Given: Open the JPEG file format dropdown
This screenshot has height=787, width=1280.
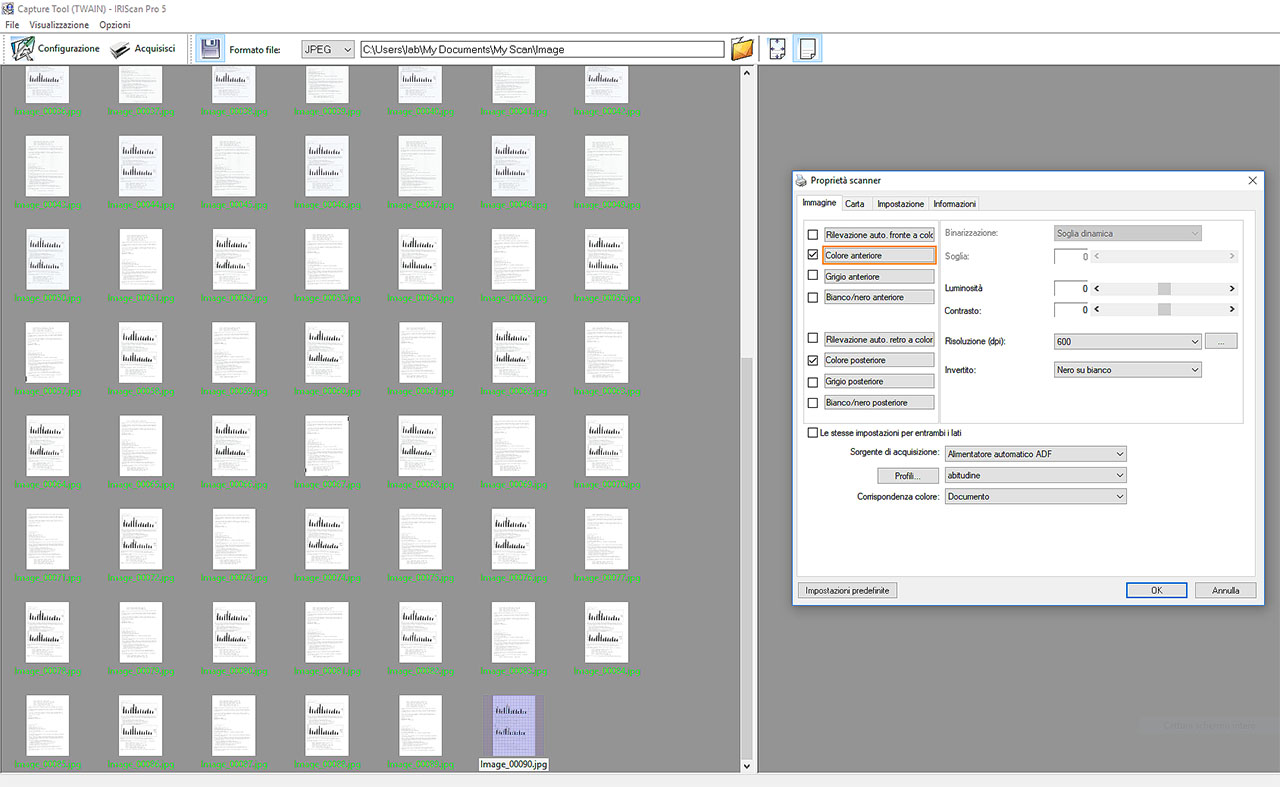Looking at the screenshot, I should 328,49.
